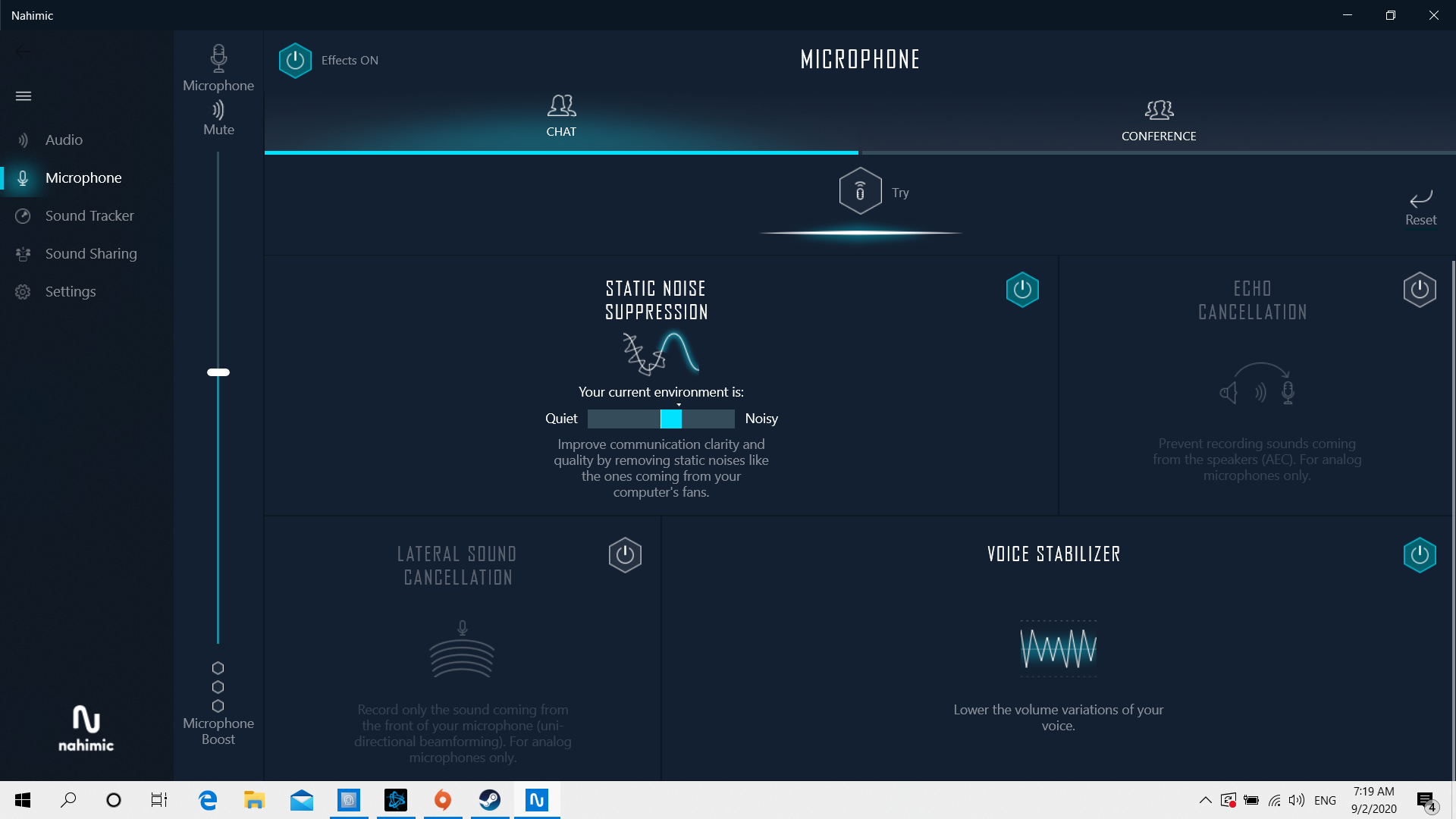
Task: Select the bottom Microphone Boost hexagon
Action: (218, 706)
